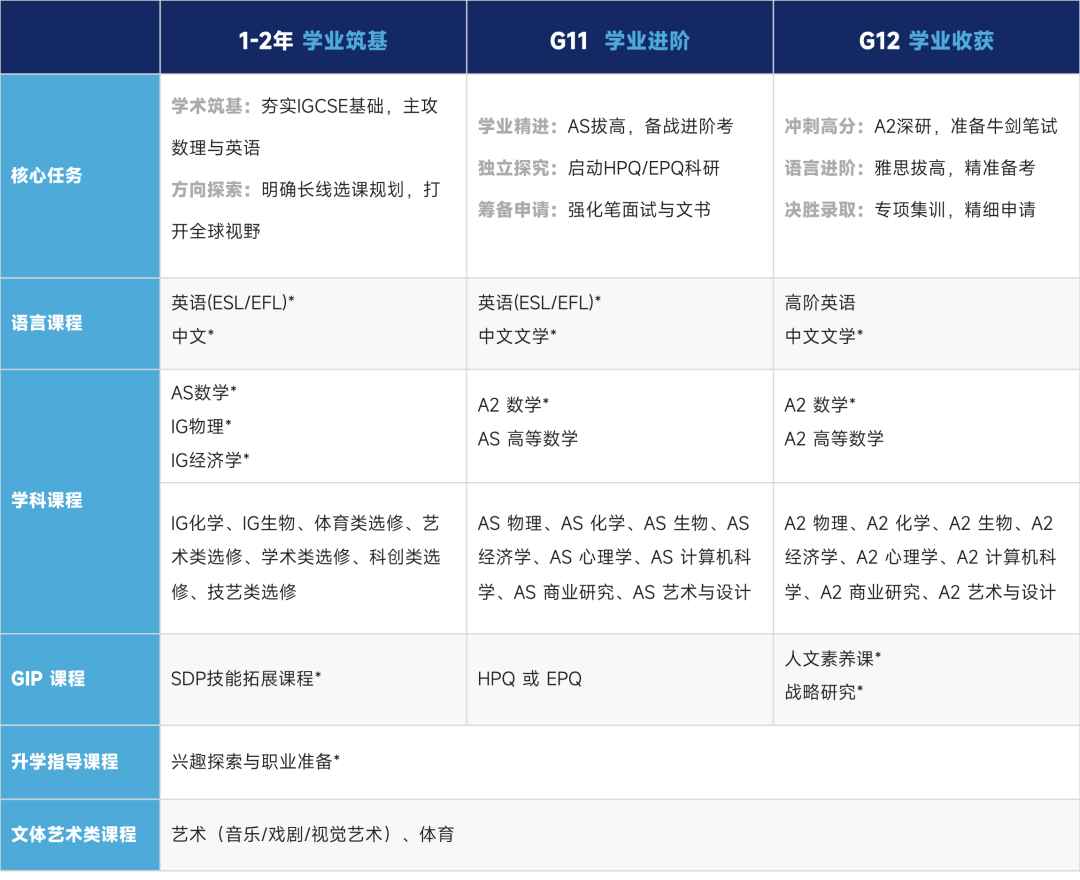
Task: Select the '语言课程' row label
Action: point(46,323)
